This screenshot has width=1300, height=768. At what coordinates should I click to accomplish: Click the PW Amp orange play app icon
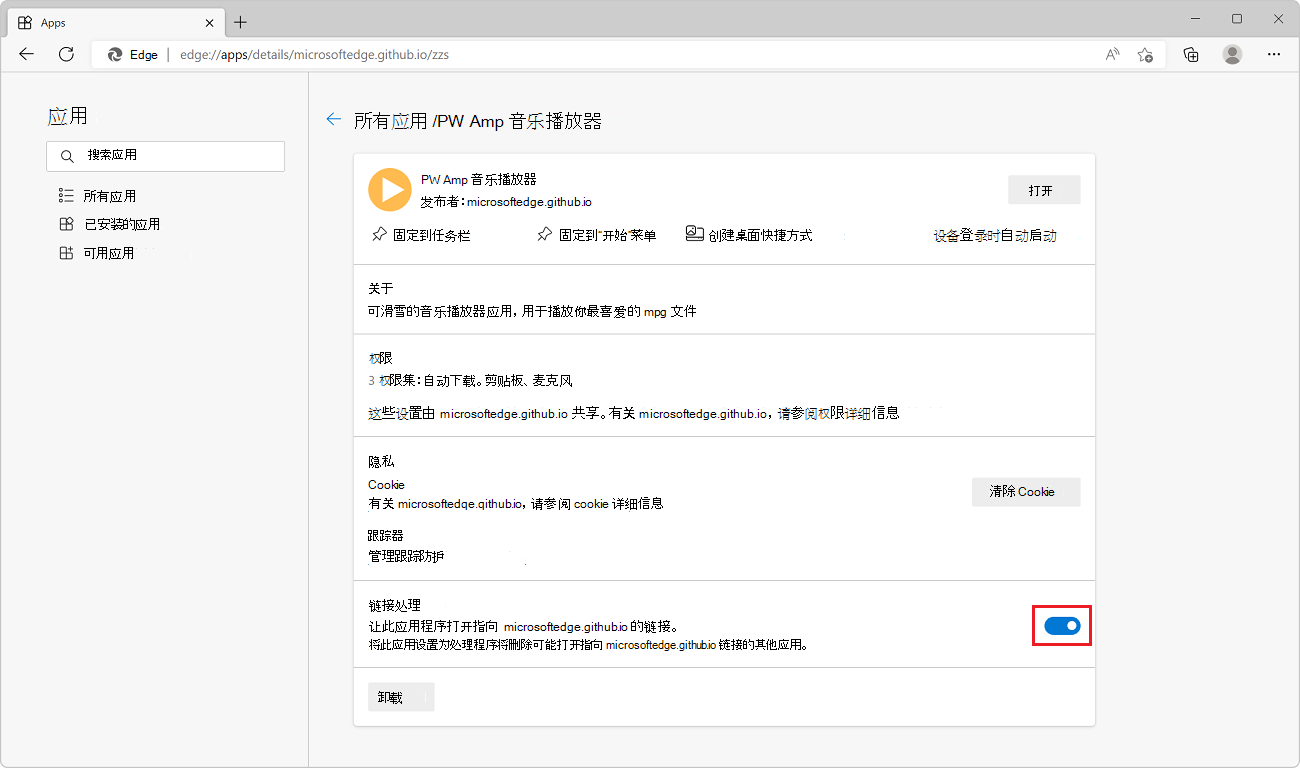pos(390,189)
